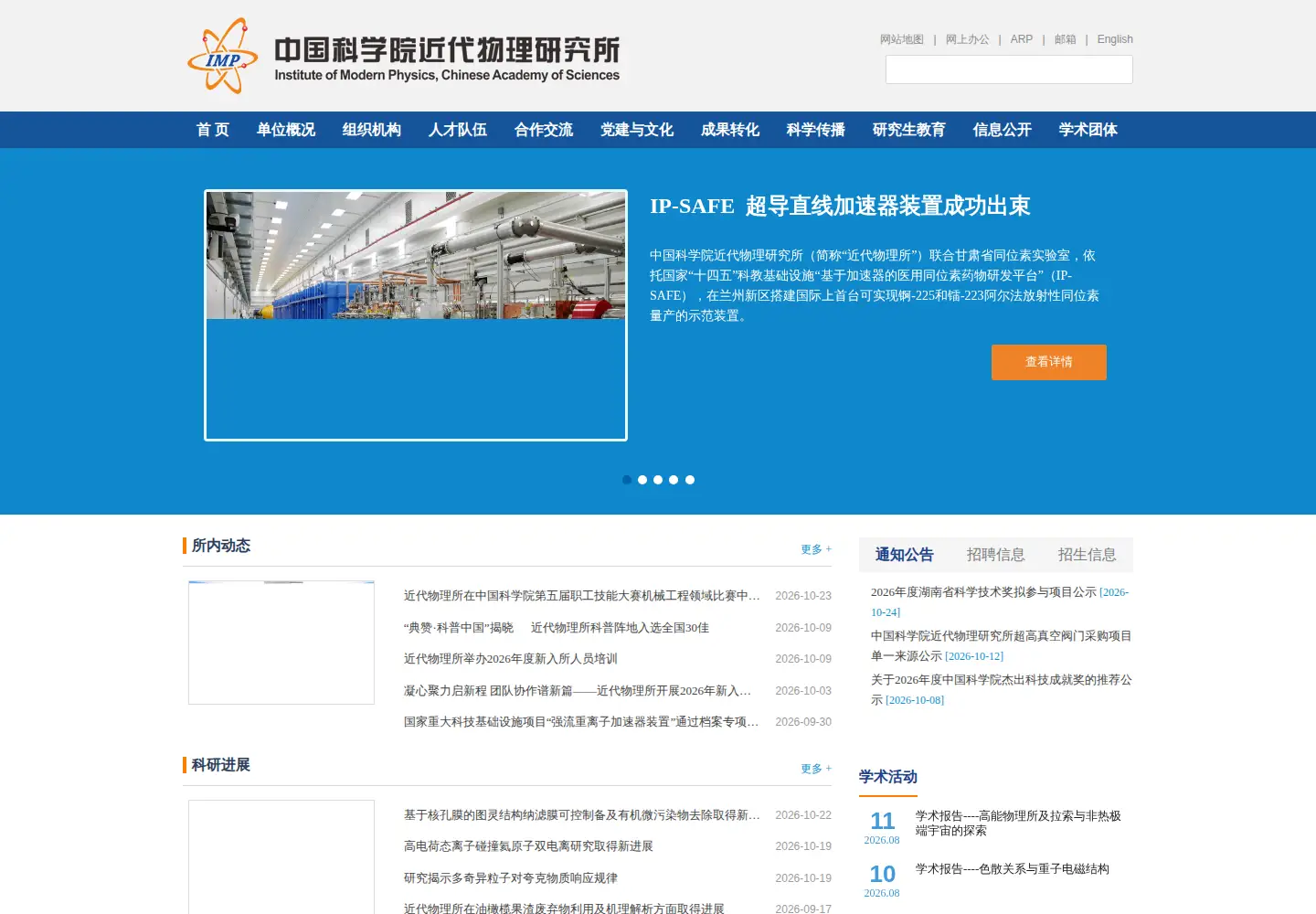Open the 所内动态 news thumbnail image
1316x914 pixels.
point(281,643)
